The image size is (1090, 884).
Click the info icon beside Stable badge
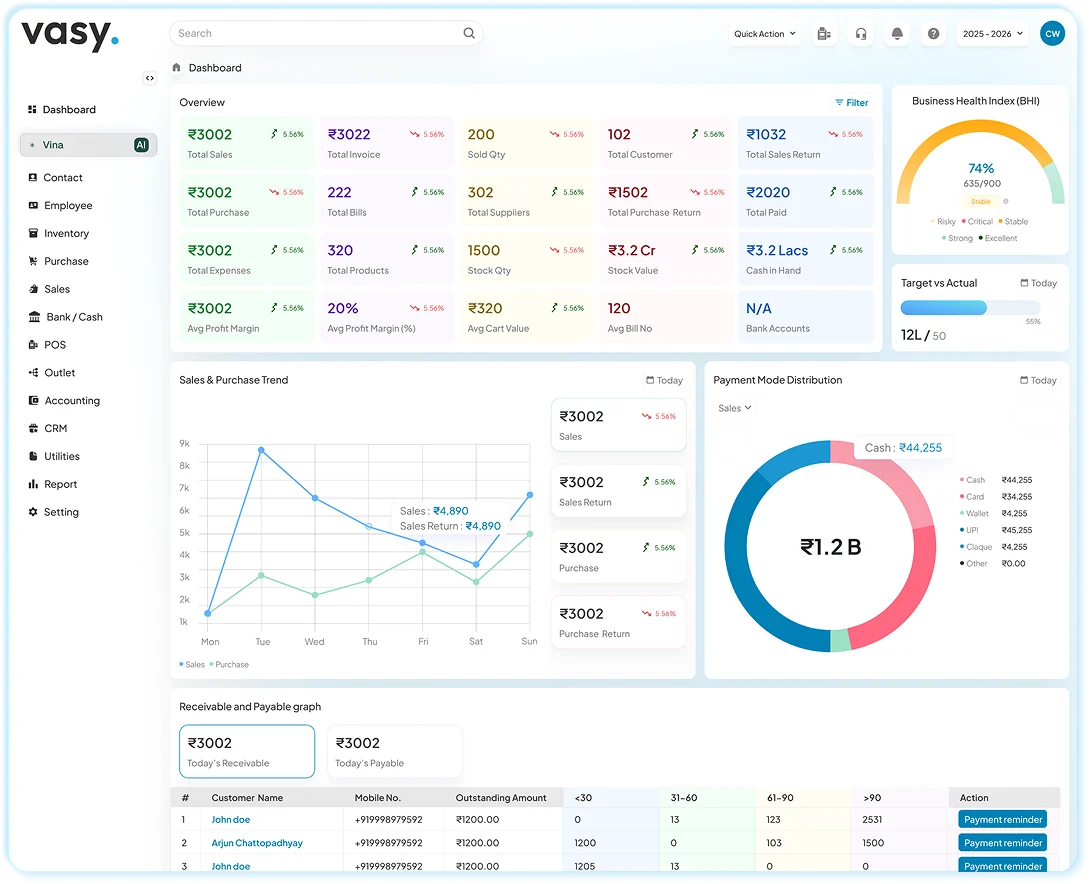click(1005, 202)
